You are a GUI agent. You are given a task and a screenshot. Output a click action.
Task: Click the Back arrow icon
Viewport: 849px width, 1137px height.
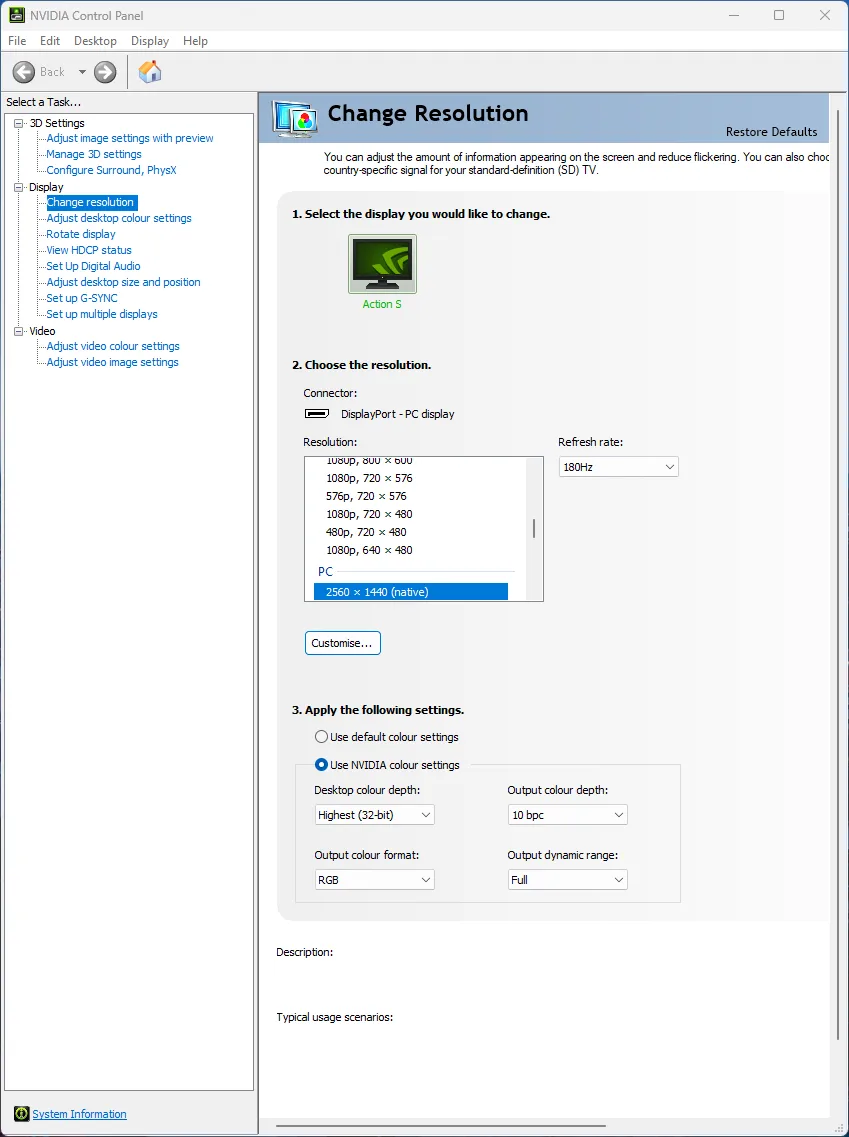click(x=24, y=72)
